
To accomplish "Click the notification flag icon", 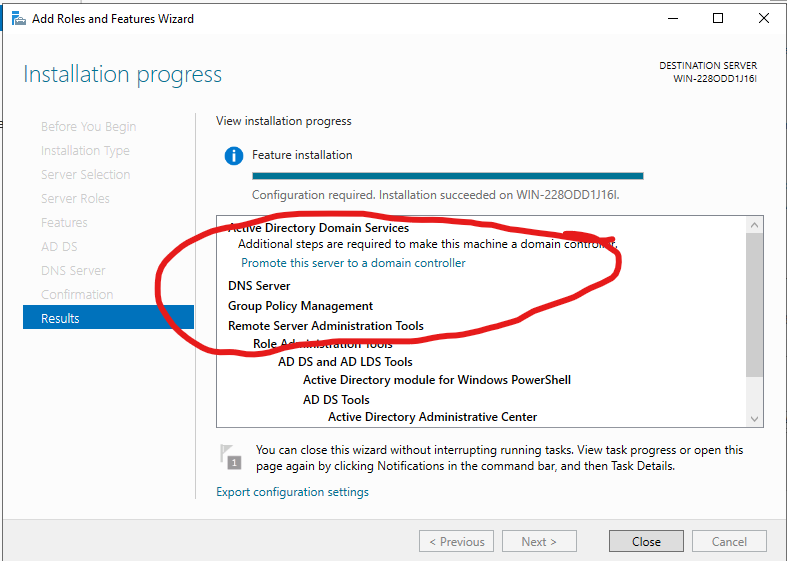I will [x=231, y=457].
